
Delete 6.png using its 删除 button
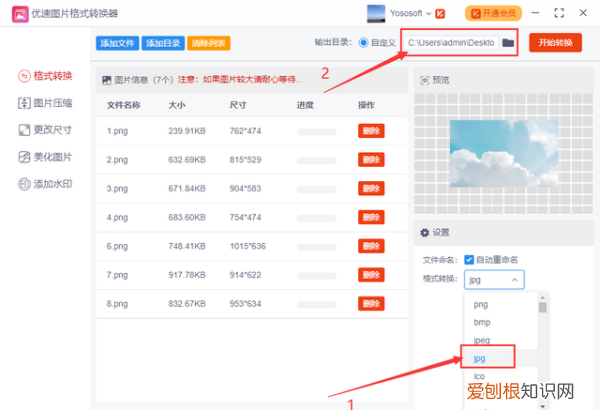coord(371,246)
